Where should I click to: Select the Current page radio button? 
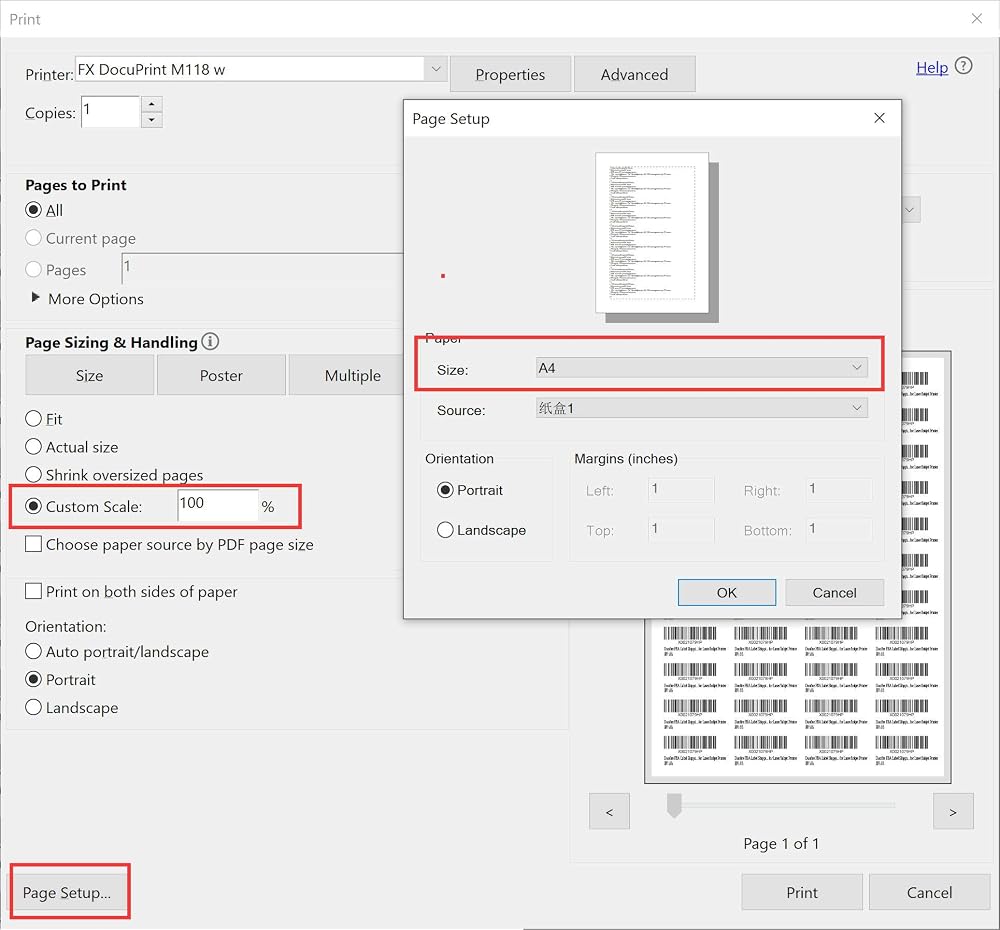tap(33, 238)
